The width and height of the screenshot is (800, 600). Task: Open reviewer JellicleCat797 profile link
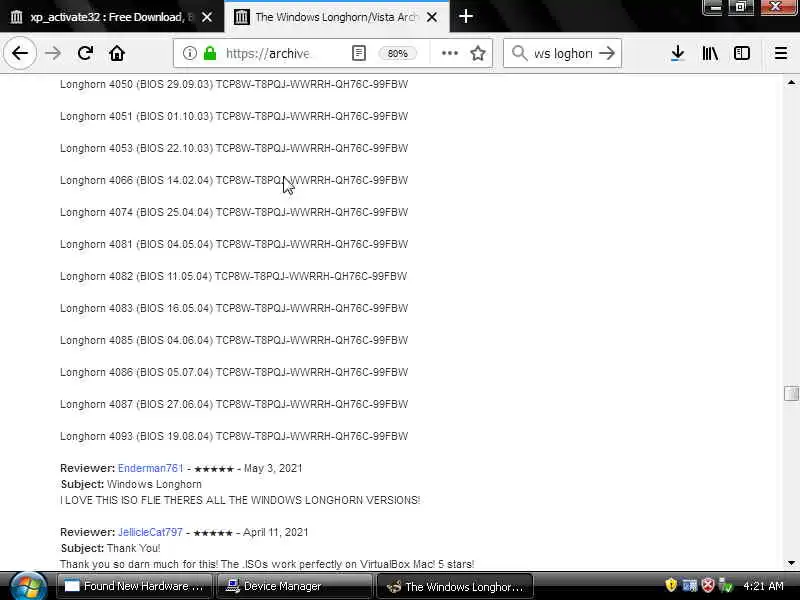click(x=150, y=532)
